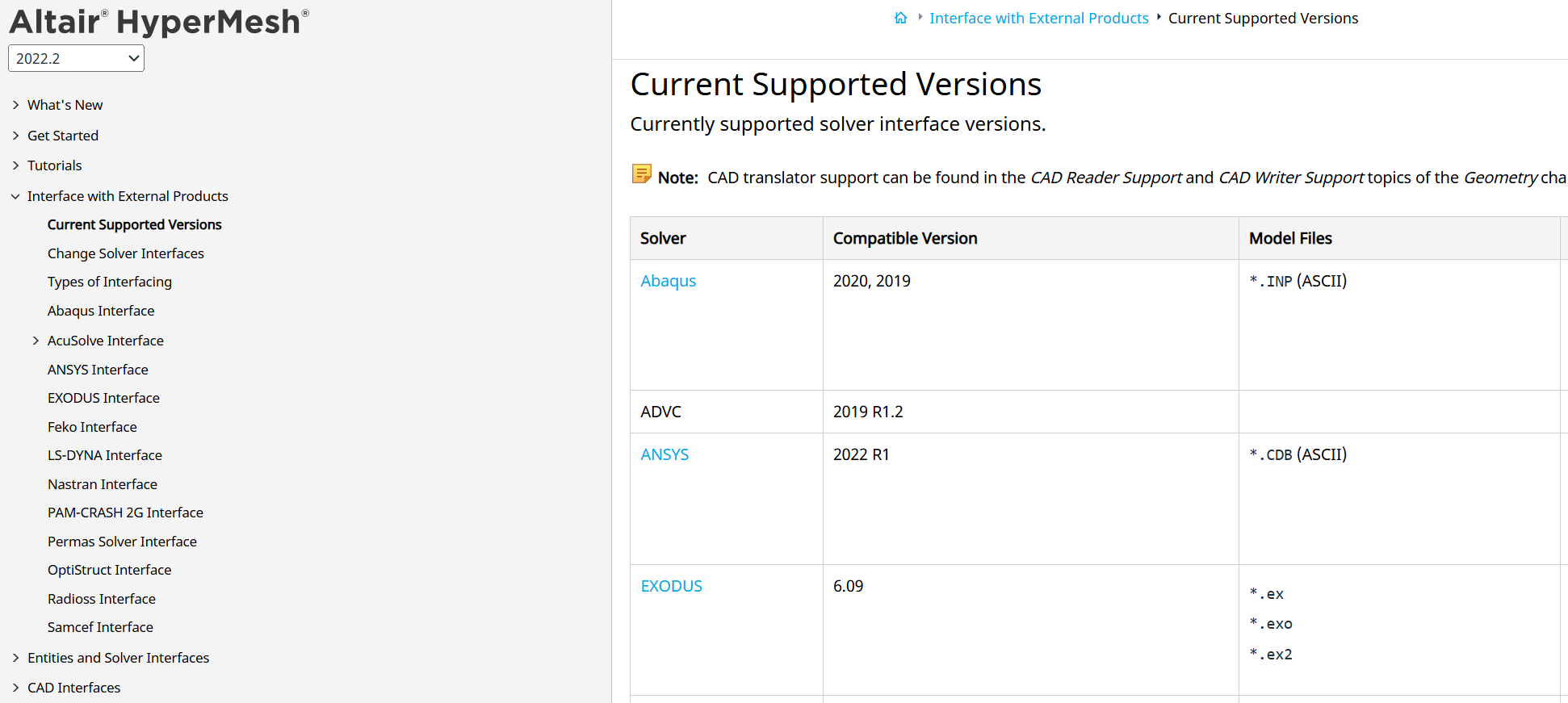
Task: Open the Abaqus solver link
Action: pyautogui.click(x=668, y=281)
